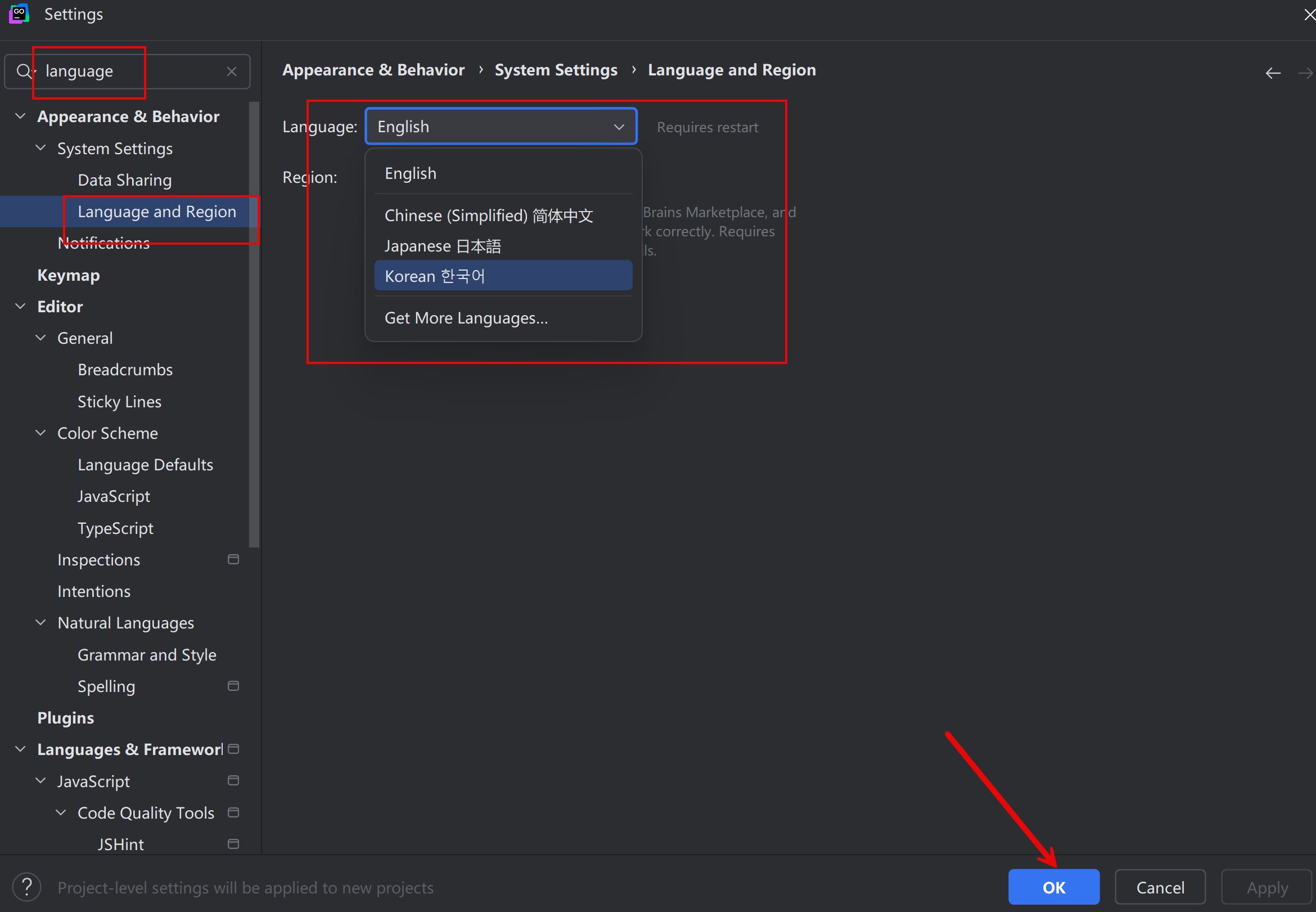Click project-level icon beside Code Quality Tools
Viewport: 1316px width, 912px height.
[233, 812]
